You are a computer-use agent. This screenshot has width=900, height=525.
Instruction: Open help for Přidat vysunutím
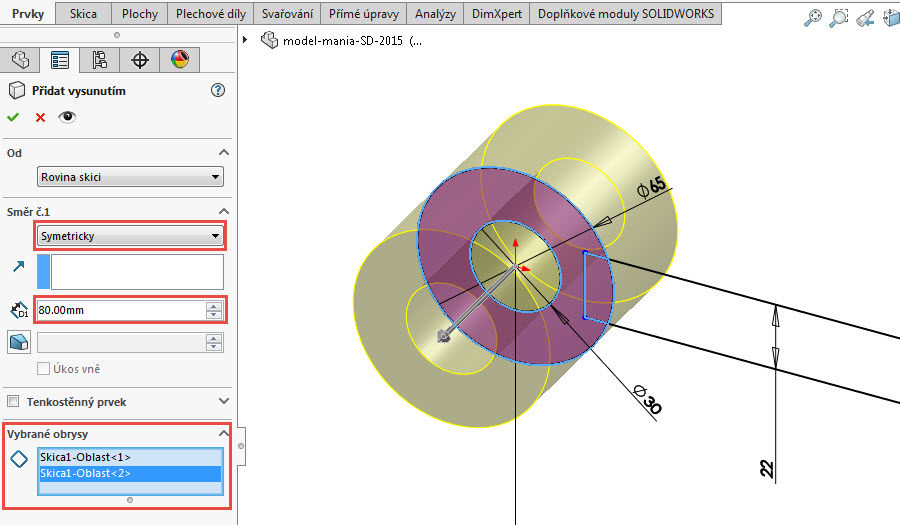(x=219, y=91)
